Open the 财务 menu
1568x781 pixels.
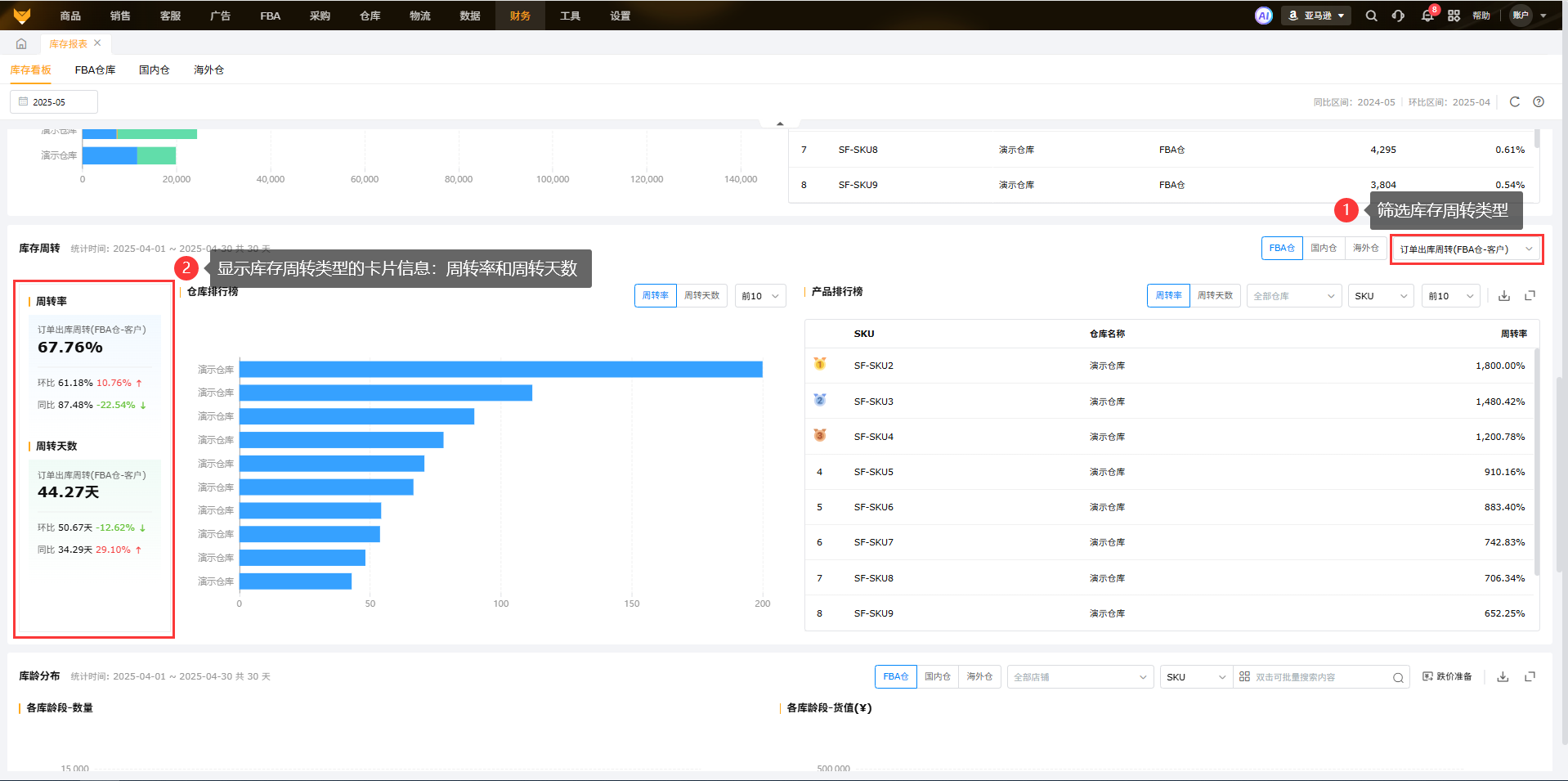pyautogui.click(x=520, y=16)
